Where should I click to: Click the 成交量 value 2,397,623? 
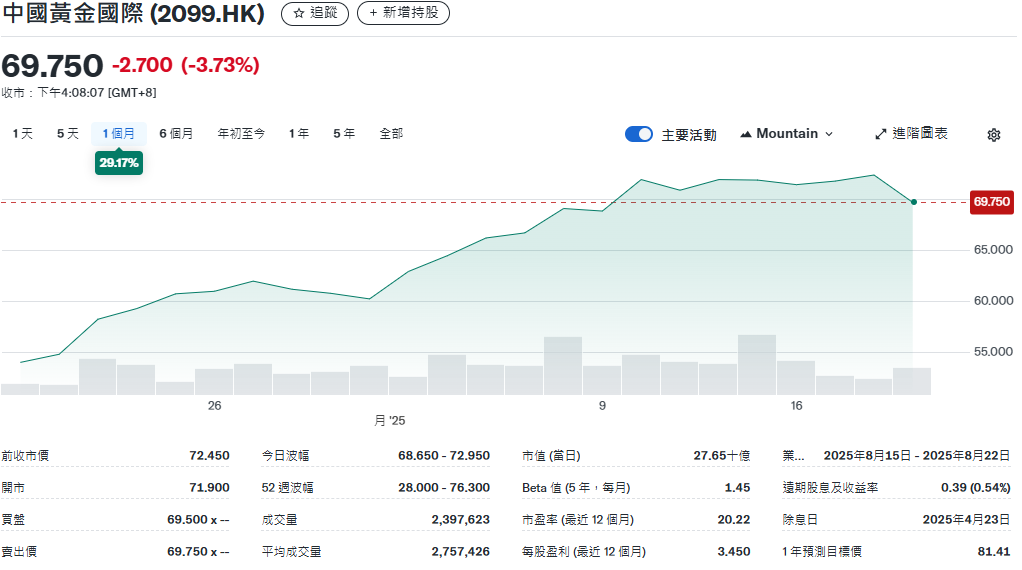pyautogui.click(x=460, y=520)
